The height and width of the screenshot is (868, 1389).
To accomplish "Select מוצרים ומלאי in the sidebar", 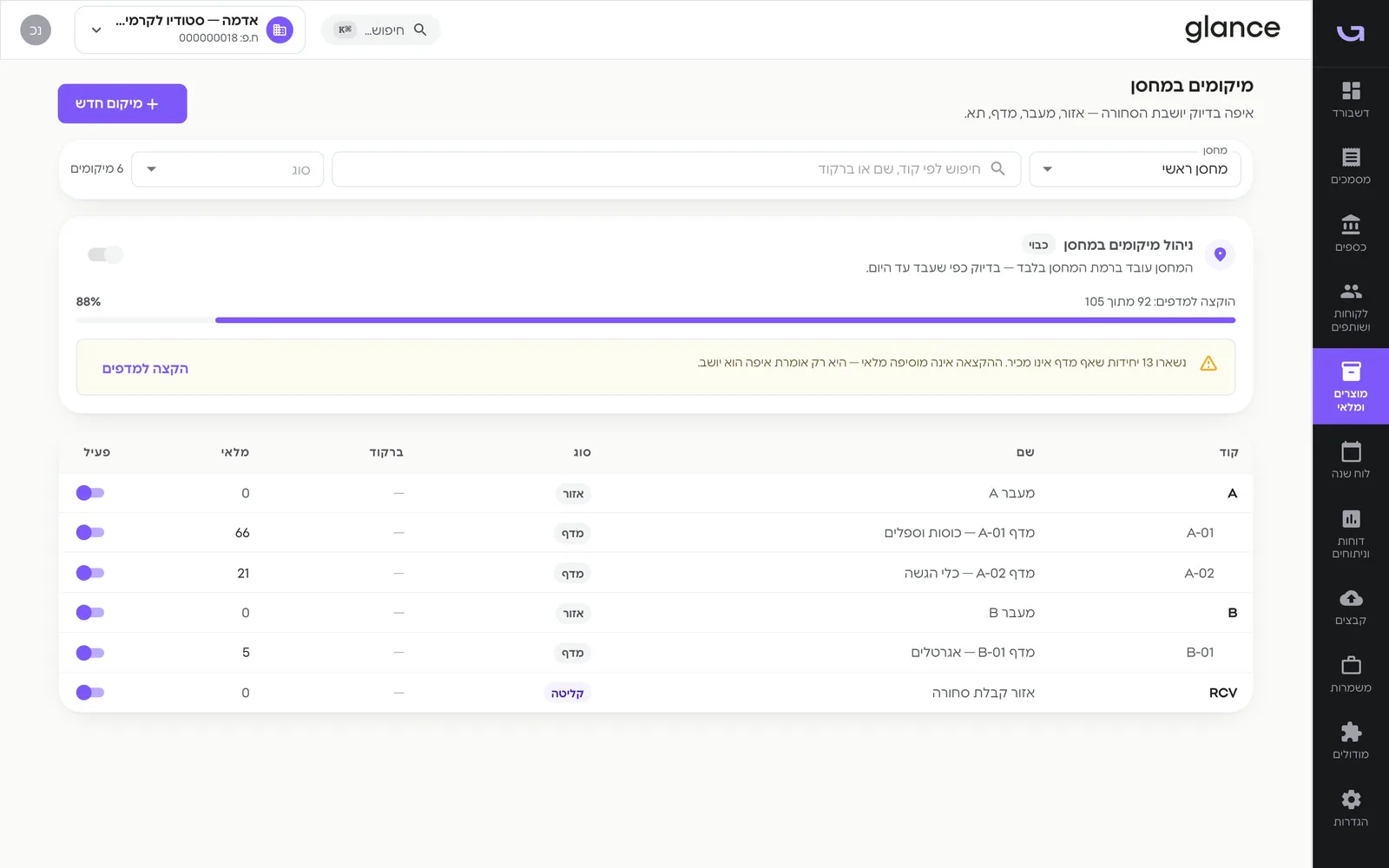I will click(1351, 386).
